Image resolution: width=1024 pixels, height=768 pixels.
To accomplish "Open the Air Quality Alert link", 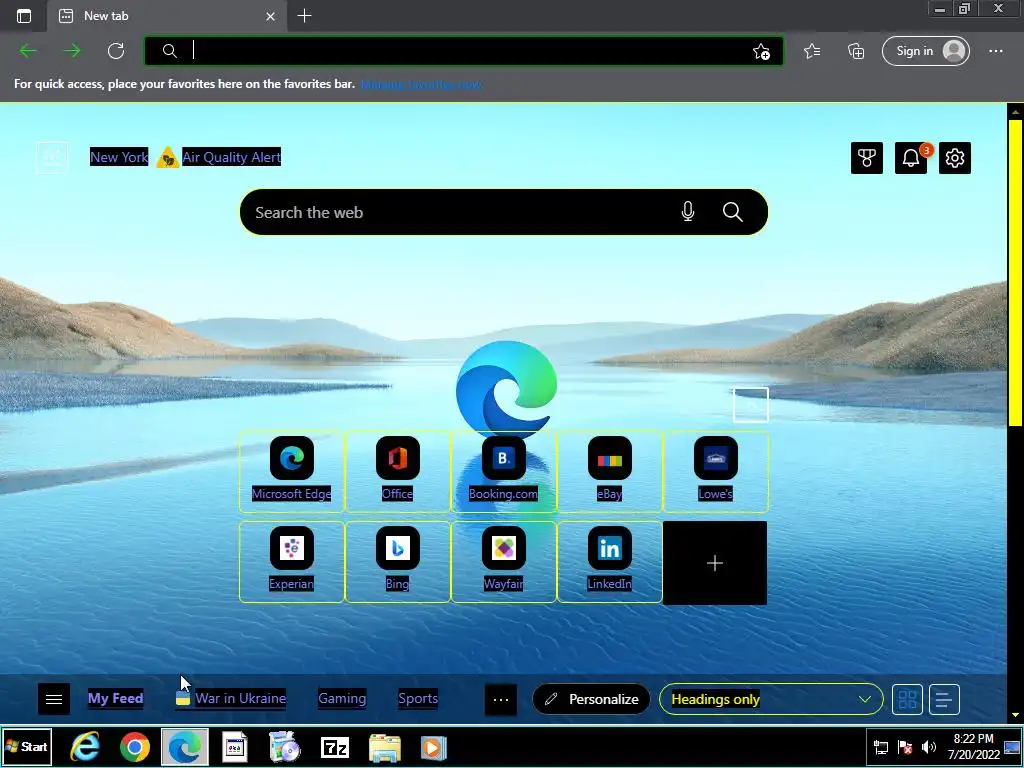I will pyautogui.click(x=231, y=157).
